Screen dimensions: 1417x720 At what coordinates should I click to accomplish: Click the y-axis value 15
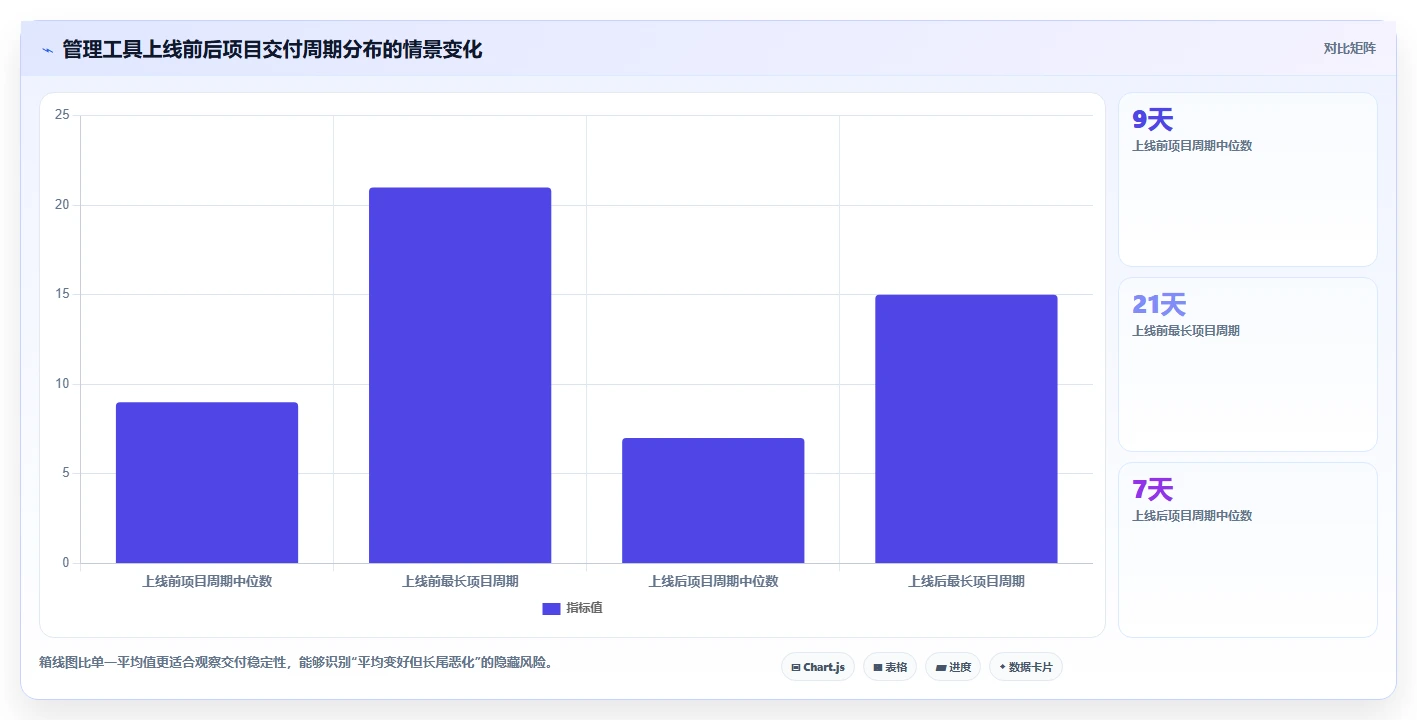coord(62,294)
